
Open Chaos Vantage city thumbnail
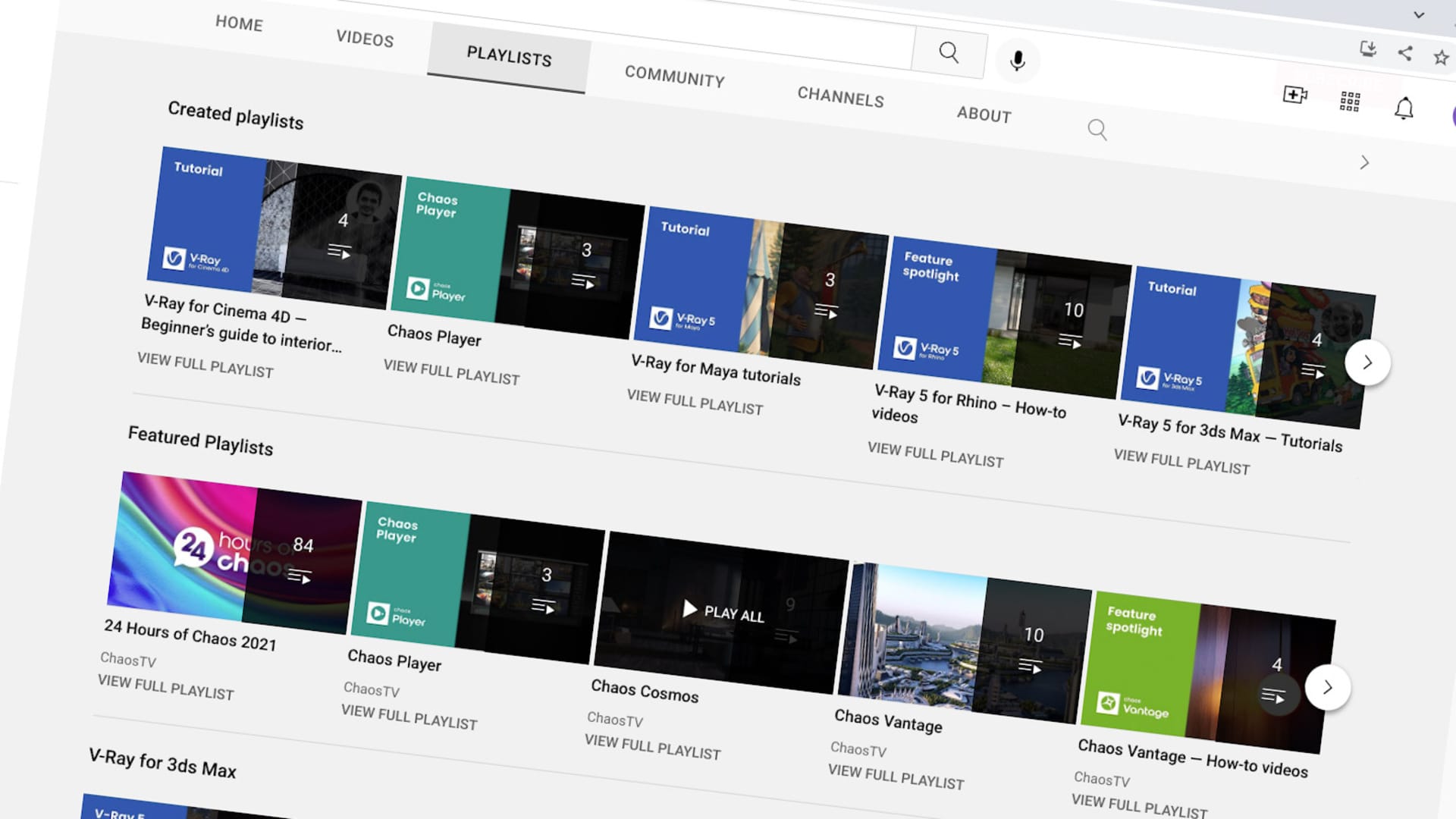[x=965, y=642]
